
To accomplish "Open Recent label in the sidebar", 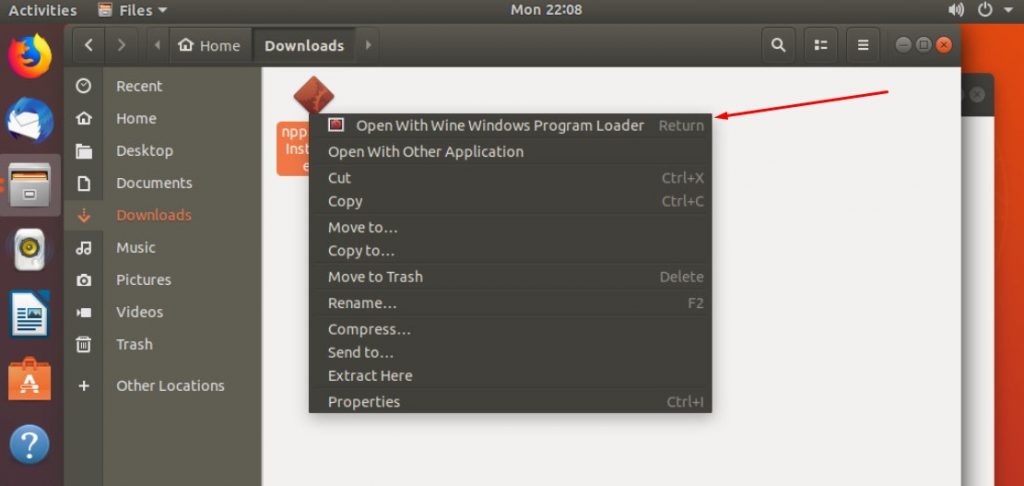I will [139, 86].
